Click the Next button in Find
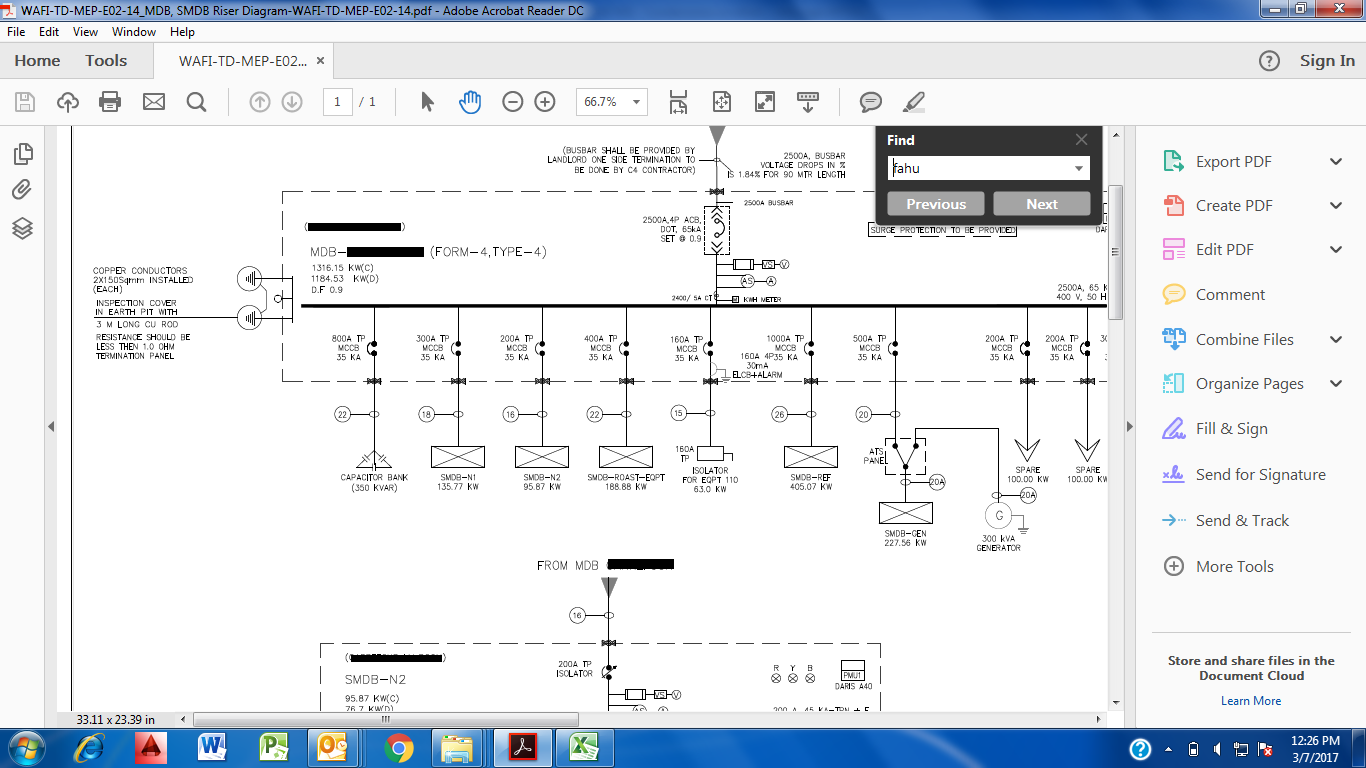Image resolution: width=1366 pixels, height=768 pixels. pos(1041,204)
